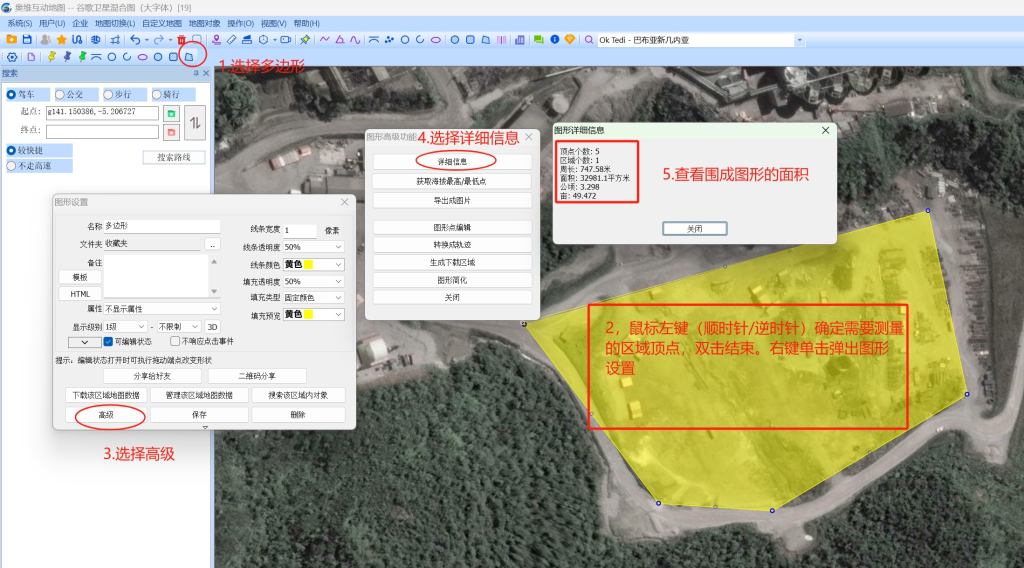Screen dimensions: 1024x568
Task: Pick start point with green map icon
Action: (171, 113)
